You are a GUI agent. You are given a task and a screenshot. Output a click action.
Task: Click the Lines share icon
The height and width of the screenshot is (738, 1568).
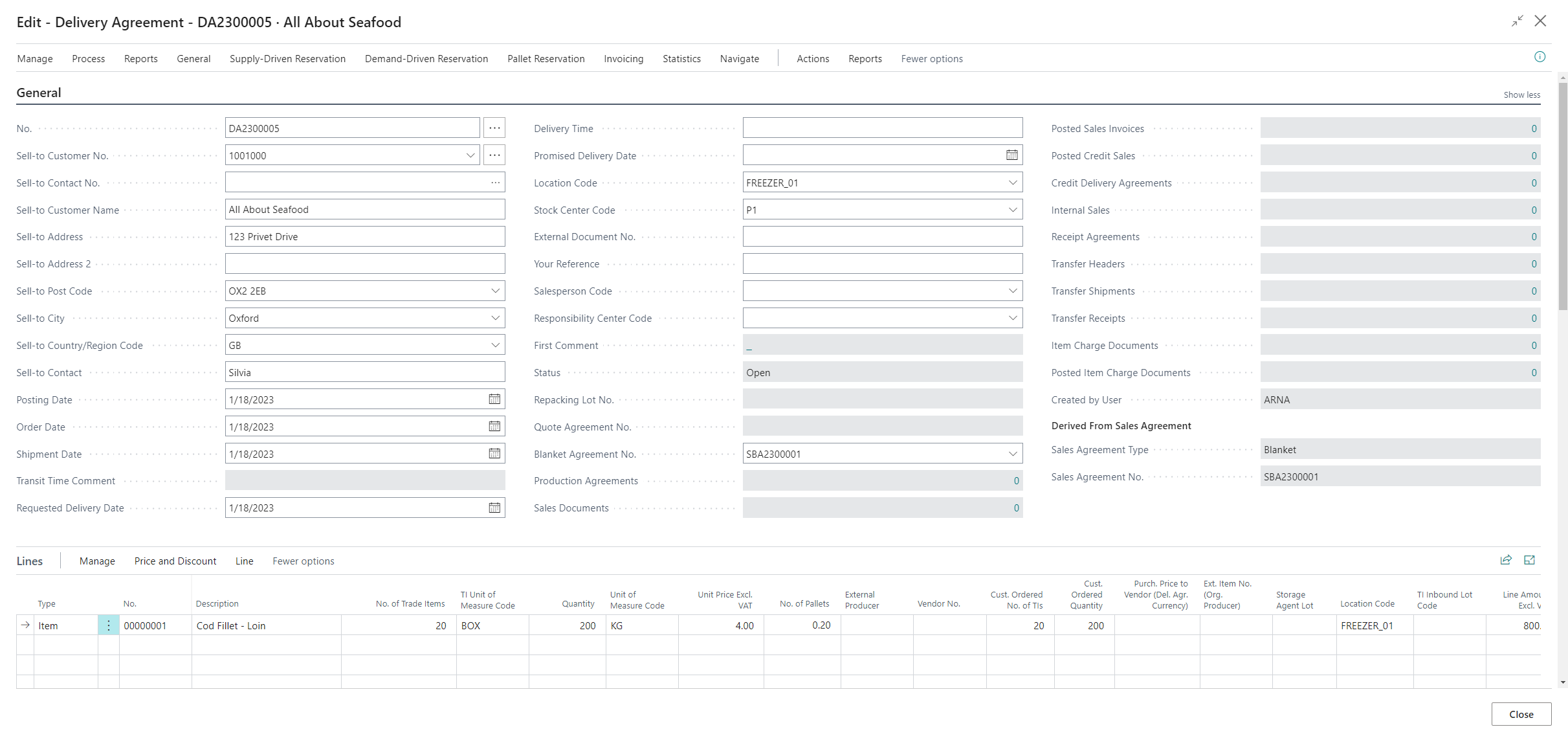click(x=1506, y=561)
